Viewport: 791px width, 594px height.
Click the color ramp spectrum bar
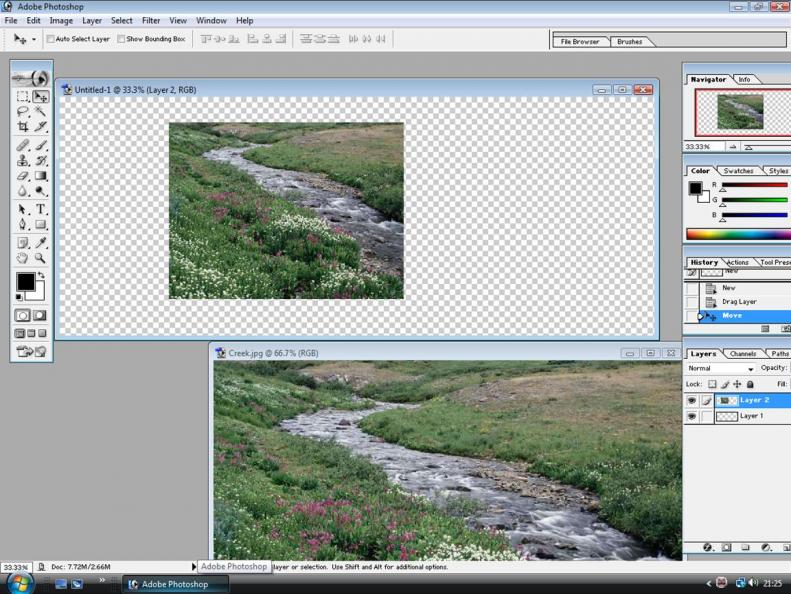[738, 234]
